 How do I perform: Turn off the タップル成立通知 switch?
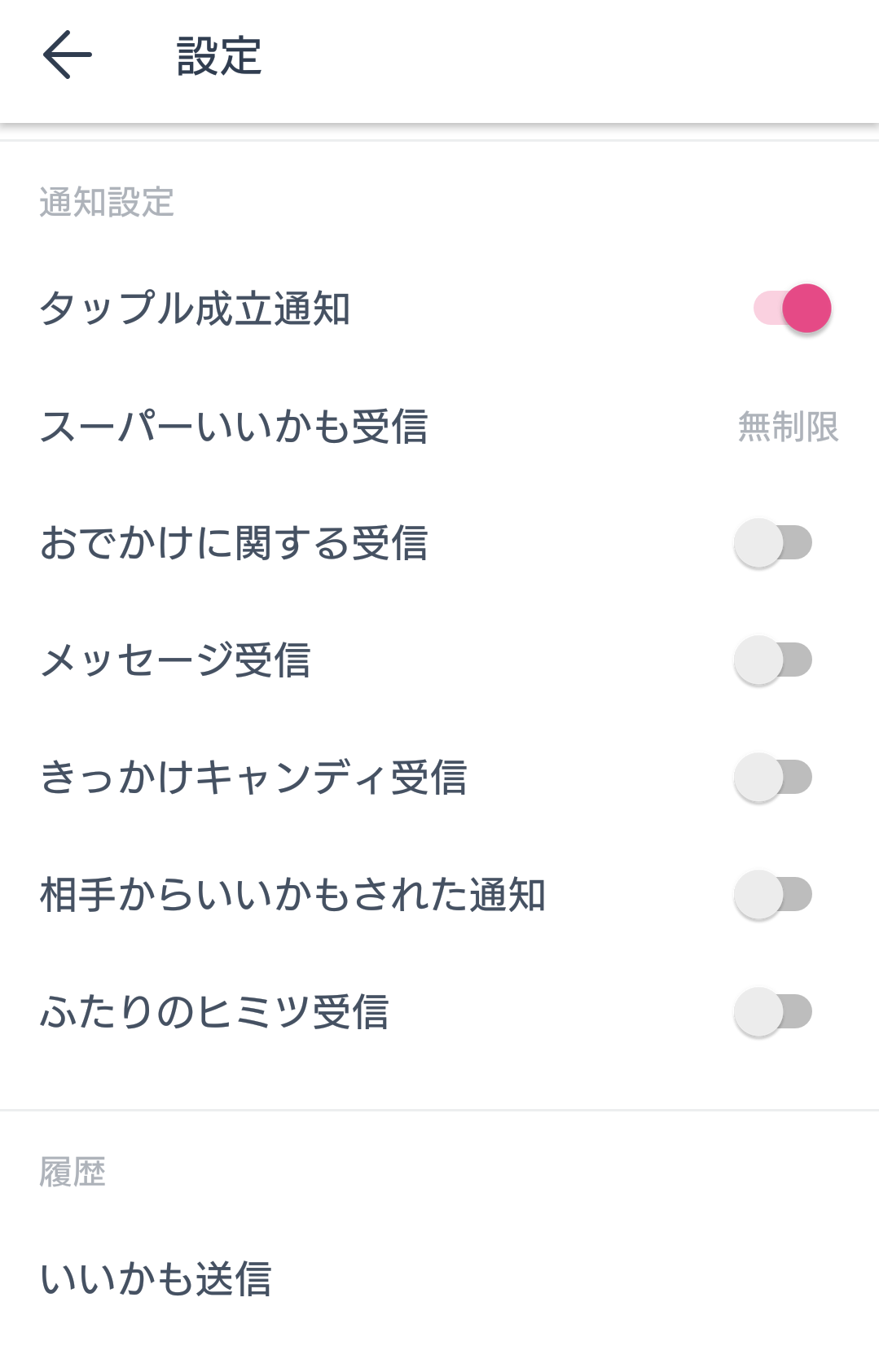[x=792, y=309]
